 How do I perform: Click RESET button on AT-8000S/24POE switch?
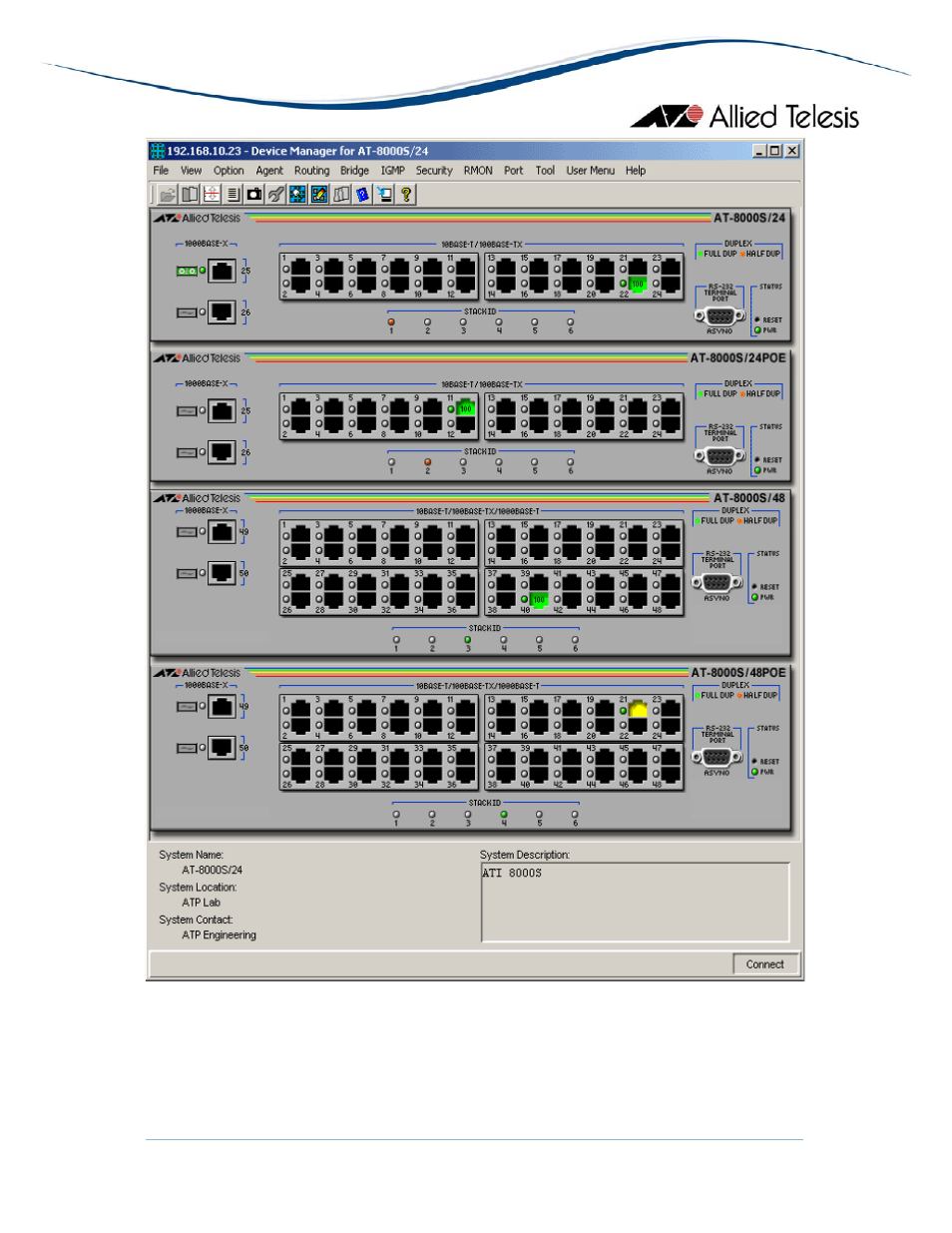coord(757,459)
